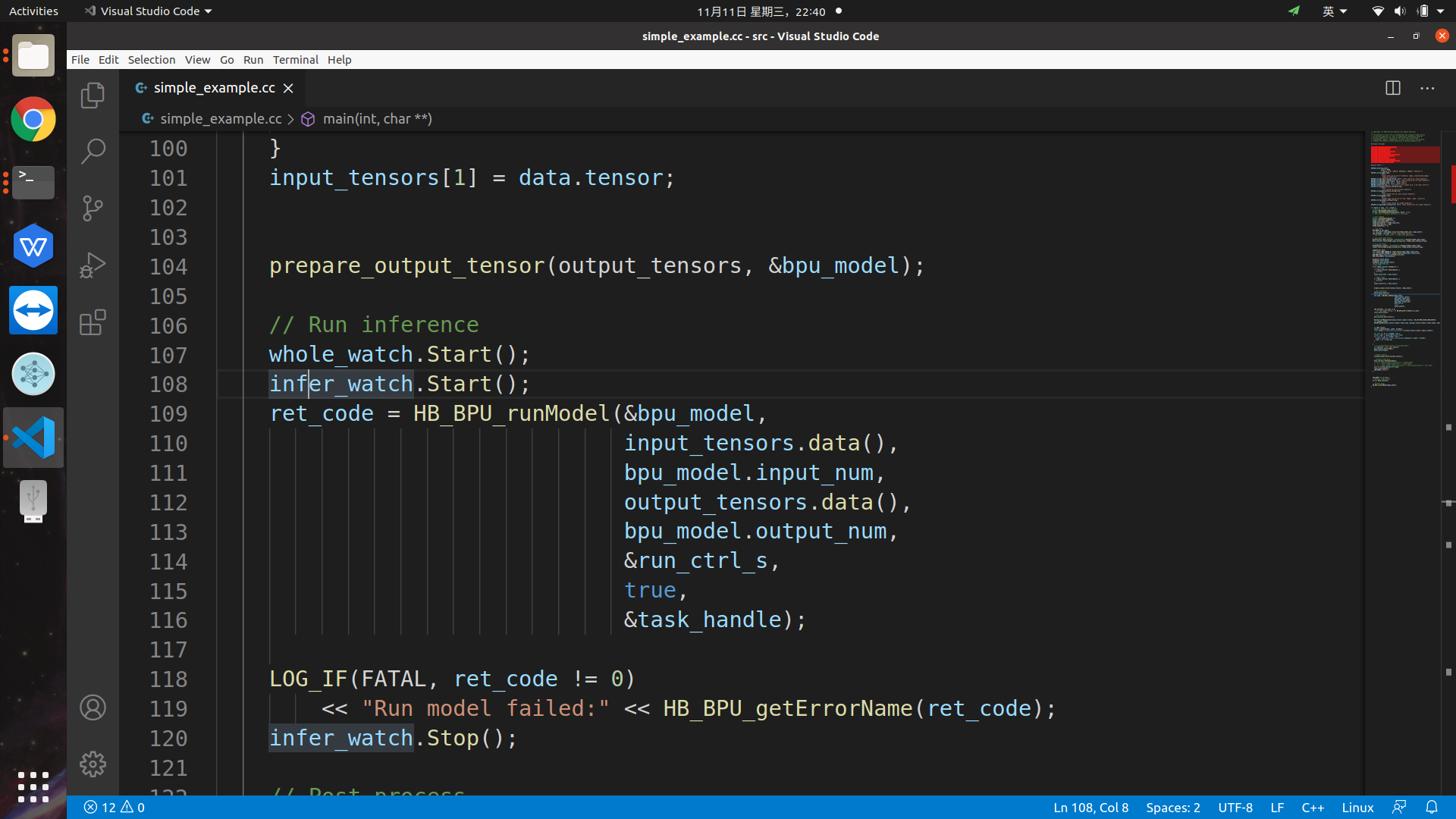Image resolution: width=1456 pixels, height=819 pixels.
Task: Open the Search view icon
Action: point(93,151)
